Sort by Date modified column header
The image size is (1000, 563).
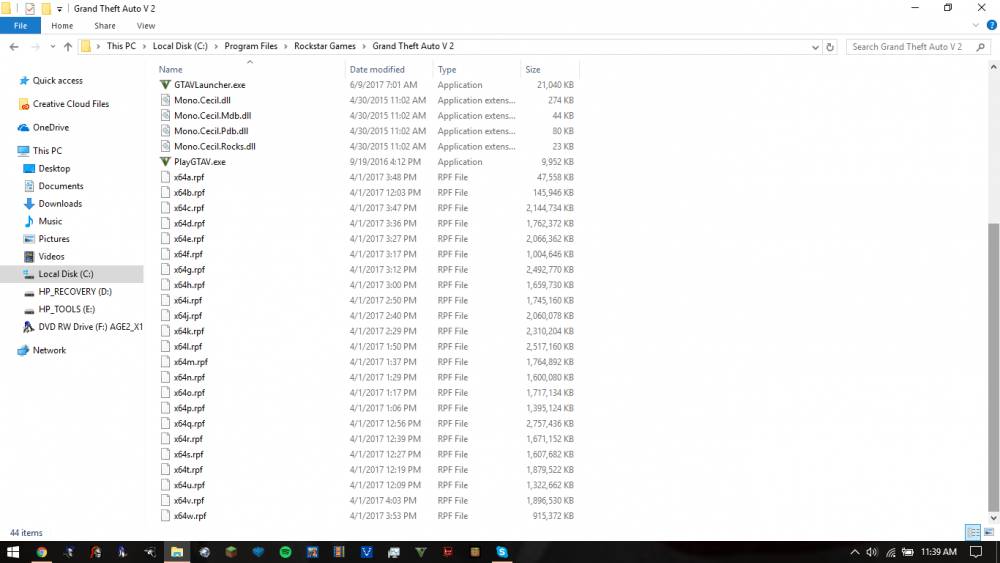(377, 69)
